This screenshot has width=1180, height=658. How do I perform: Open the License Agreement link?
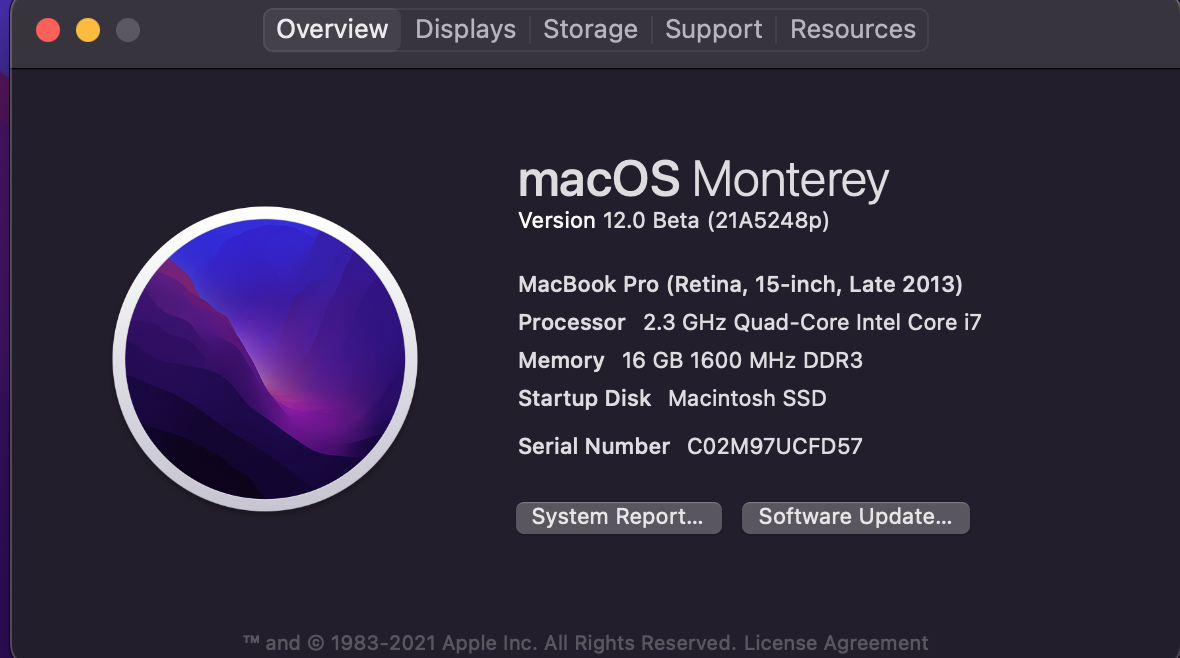click(836, 643)
